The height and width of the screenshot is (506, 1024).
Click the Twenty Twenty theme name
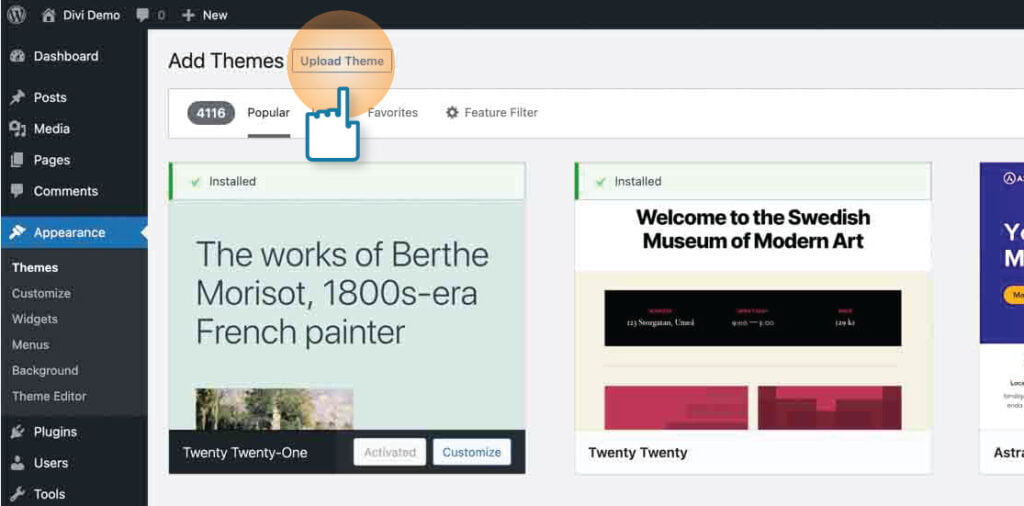(x=637, y=452)
